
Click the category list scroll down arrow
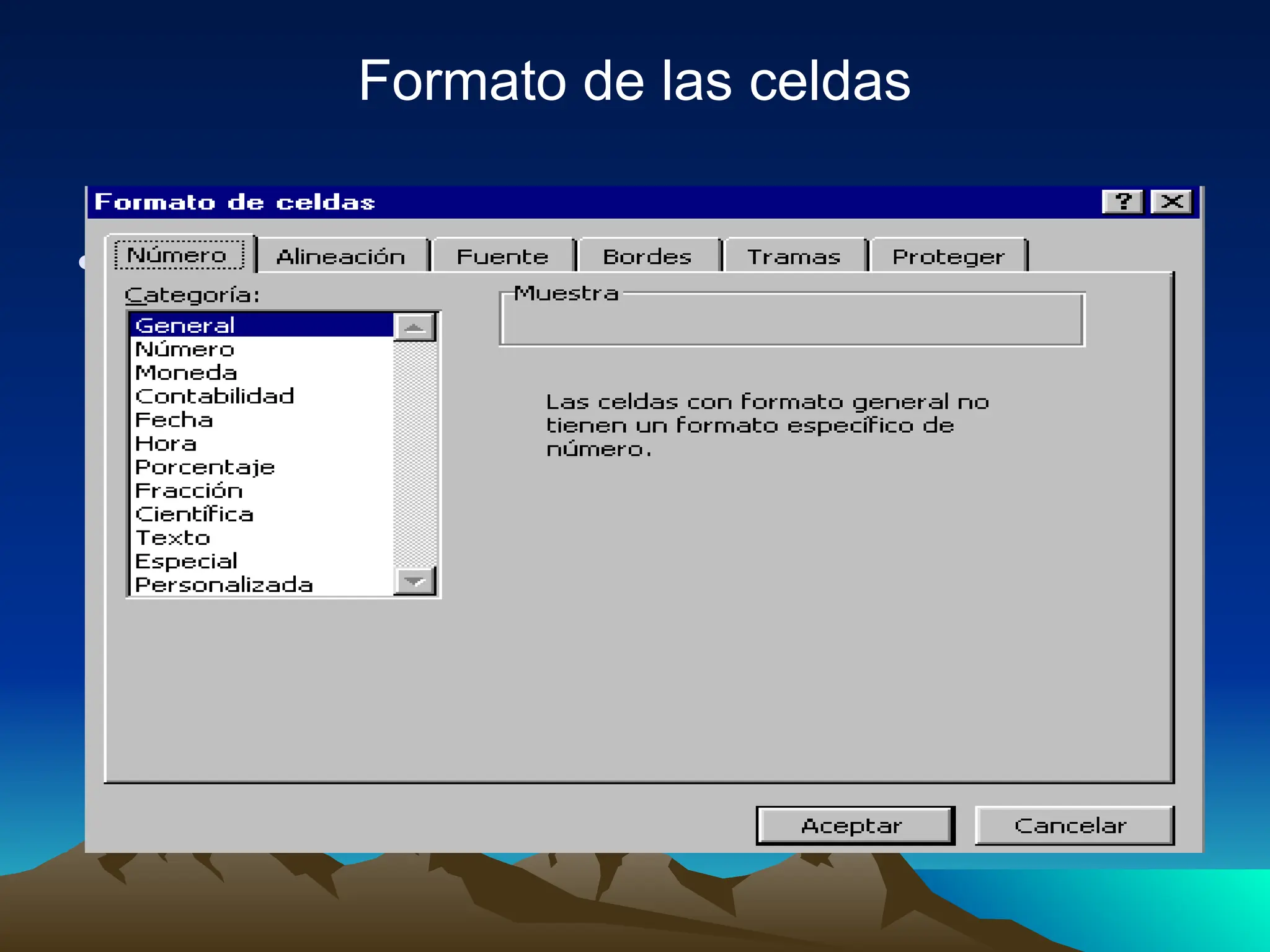pos(415,581)
